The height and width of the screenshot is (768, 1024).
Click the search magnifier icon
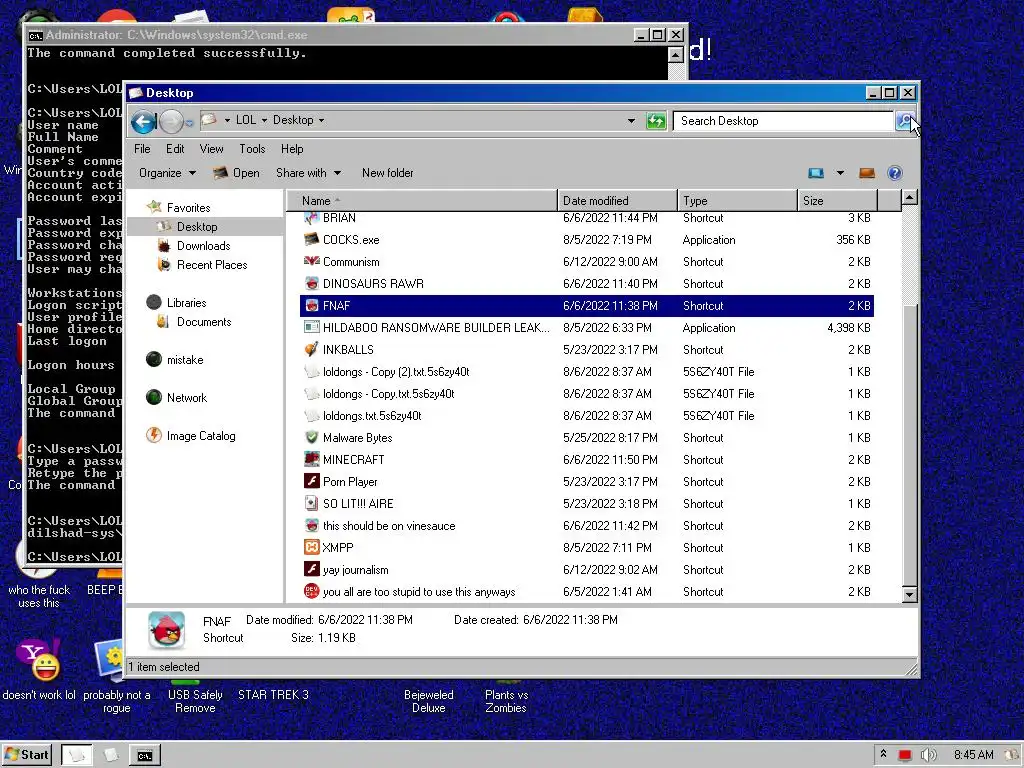click(x=905, y=121)
